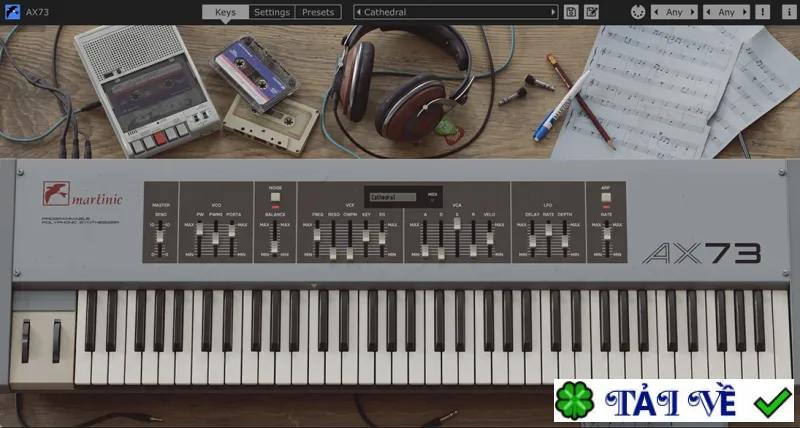
Task: Click the martinic logo on the synth panel
Action: tap(83, 194)
